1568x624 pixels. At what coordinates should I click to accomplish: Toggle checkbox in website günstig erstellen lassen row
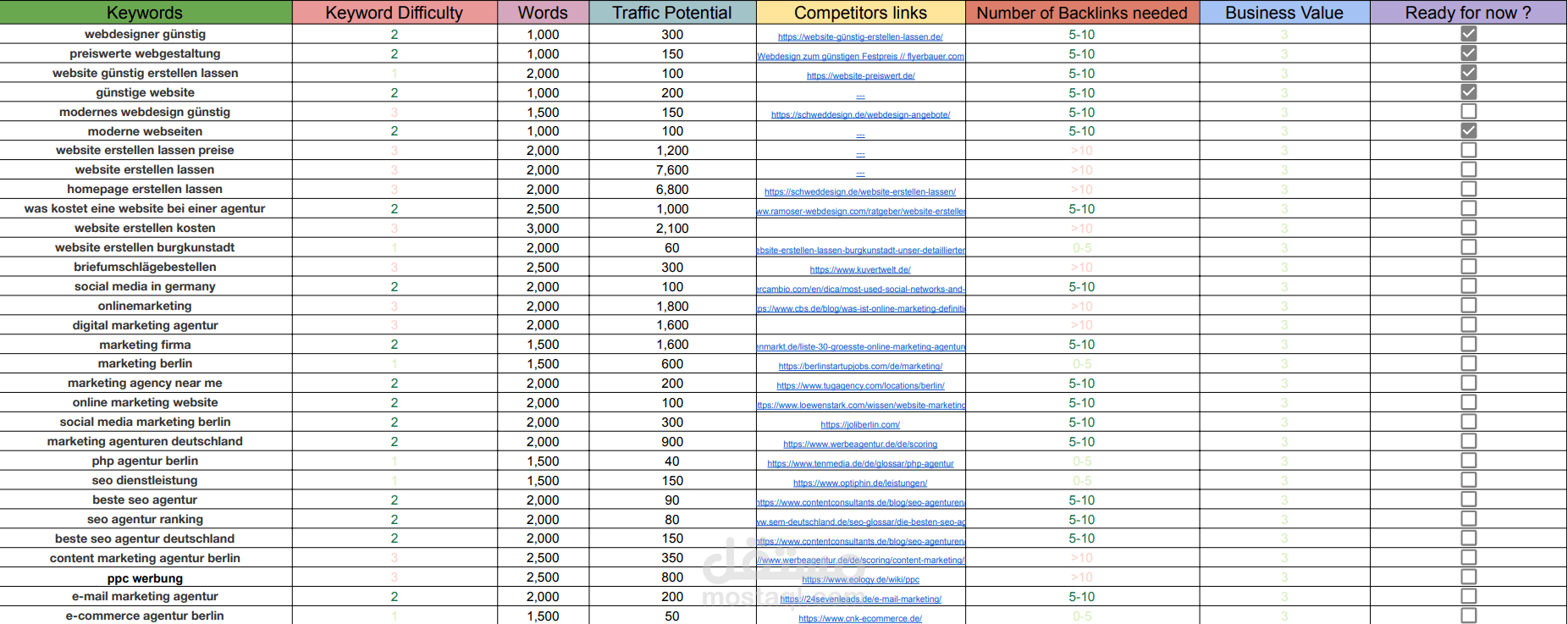coord(1468,73)
